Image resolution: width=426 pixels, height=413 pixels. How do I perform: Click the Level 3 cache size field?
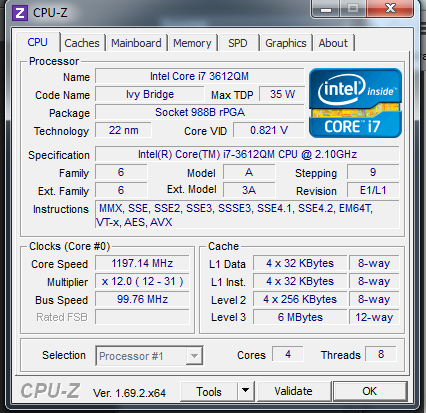(x=300, y=317)
